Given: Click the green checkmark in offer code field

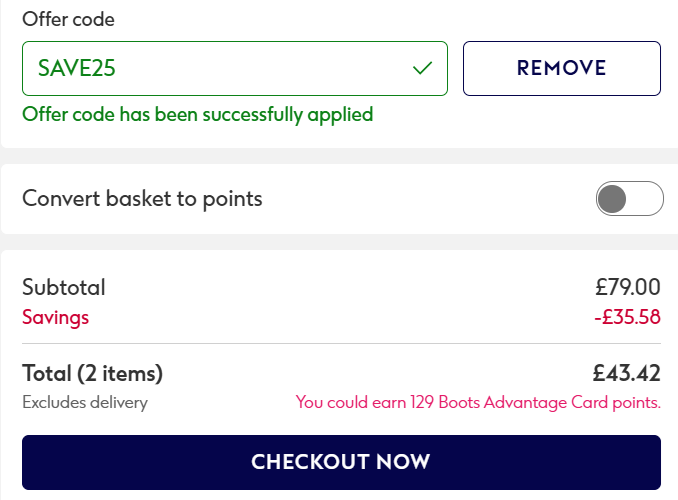Looking at the screenshot, I should click(422, 69).
